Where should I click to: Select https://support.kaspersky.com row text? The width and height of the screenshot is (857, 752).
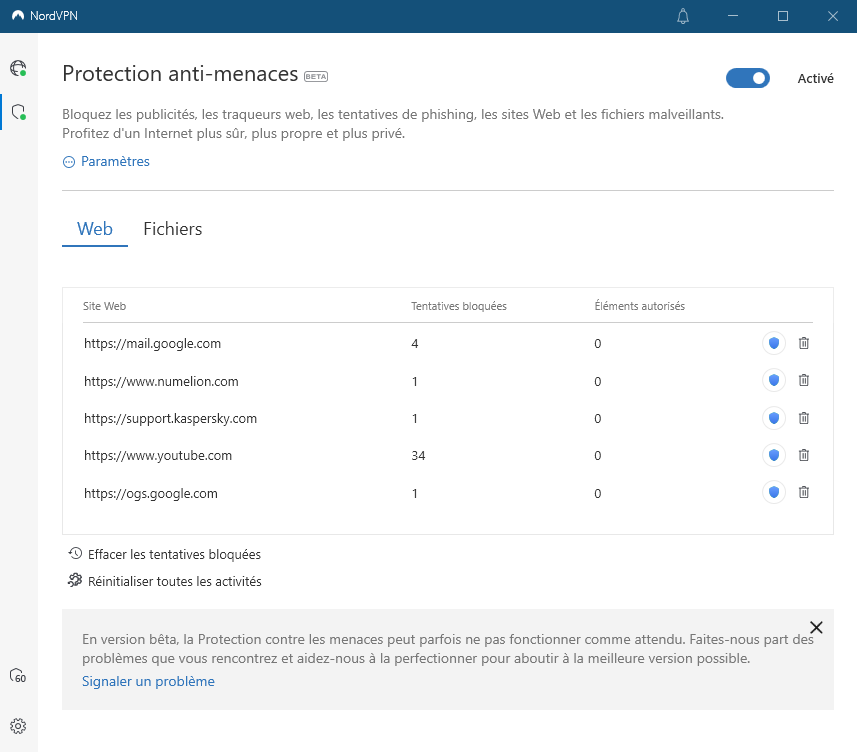point(171,419)
